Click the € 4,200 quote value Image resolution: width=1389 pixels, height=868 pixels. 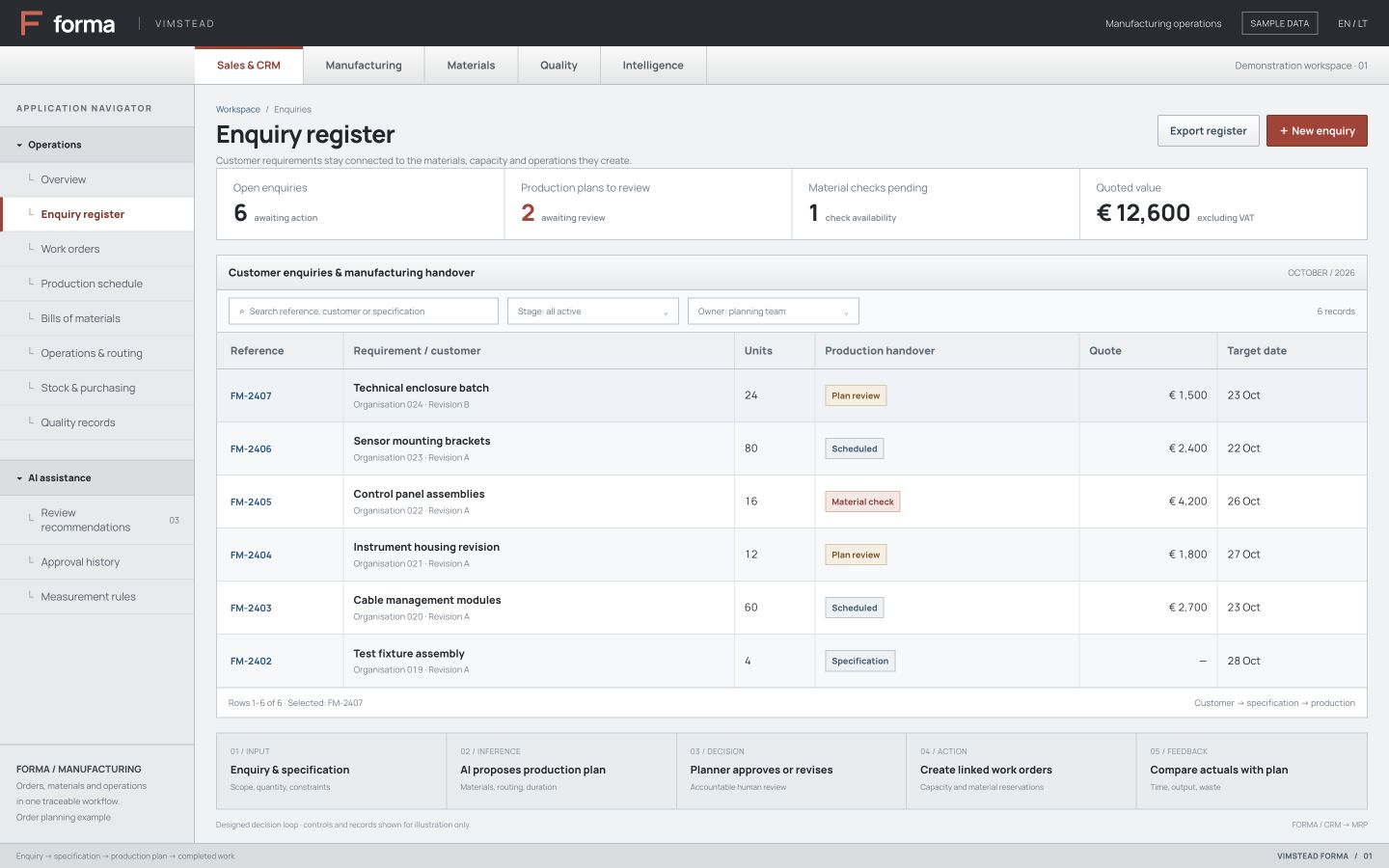pyautogui.click(x=1187, y=502)
